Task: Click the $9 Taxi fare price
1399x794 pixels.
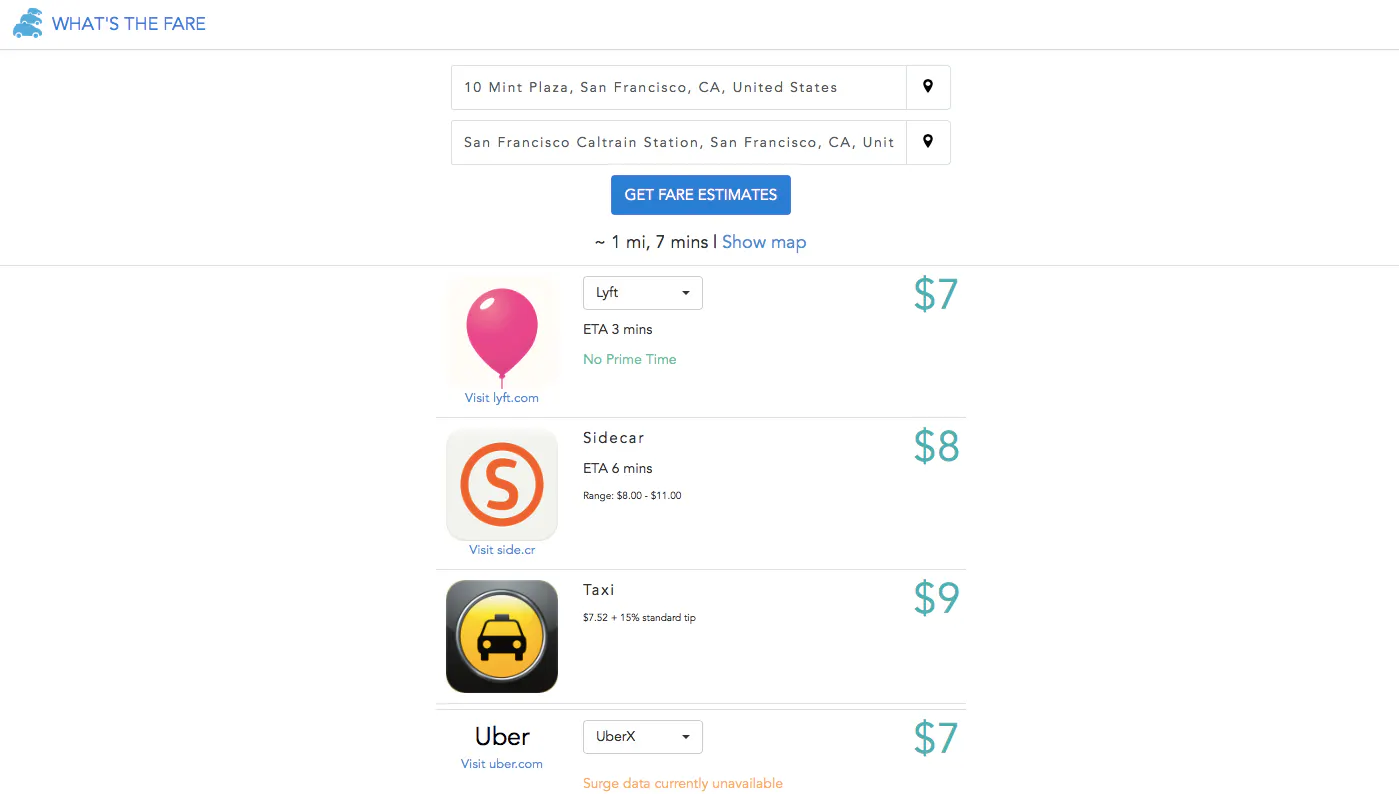Action: tap(936, 598)
